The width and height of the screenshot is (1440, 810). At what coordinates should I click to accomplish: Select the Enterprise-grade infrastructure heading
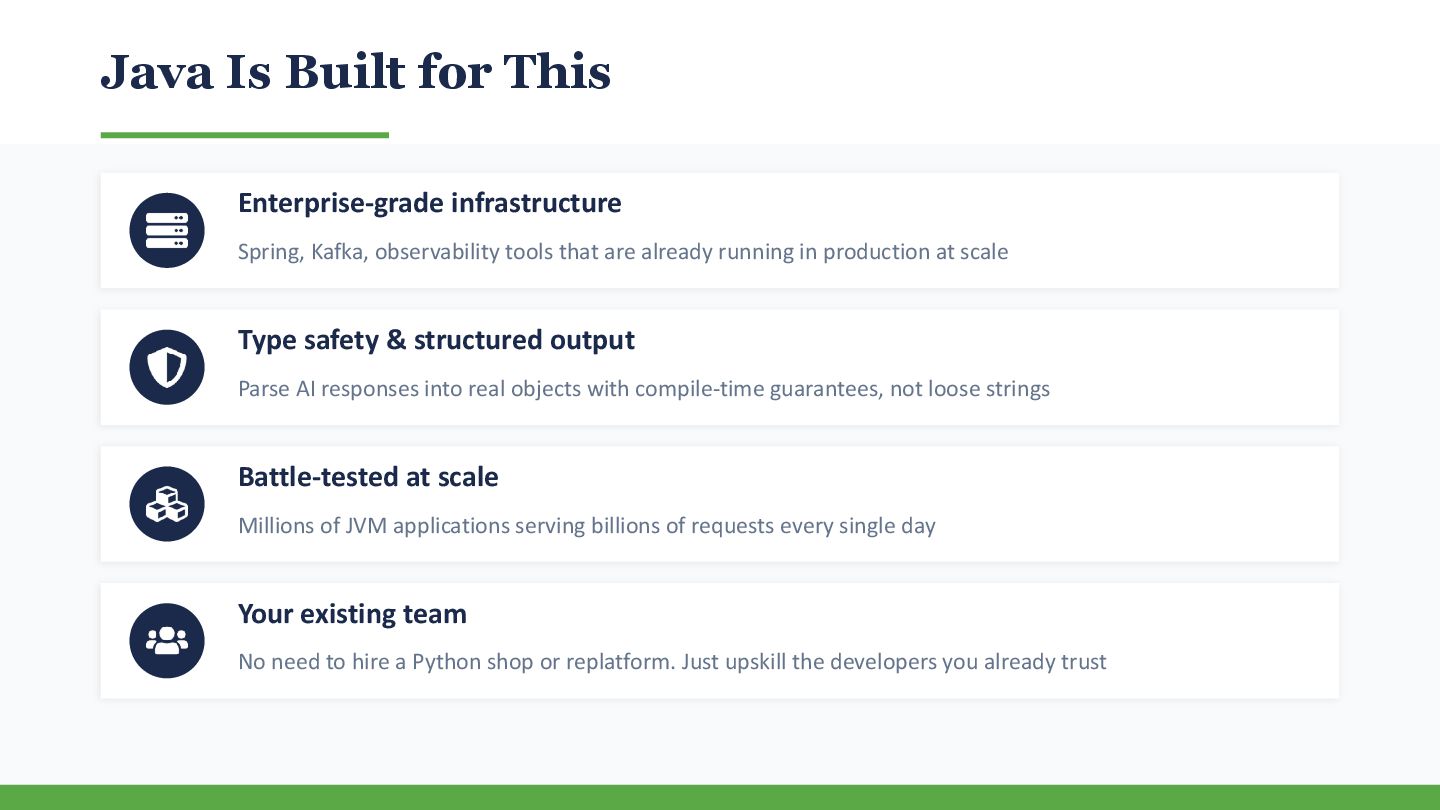[429, 203]
